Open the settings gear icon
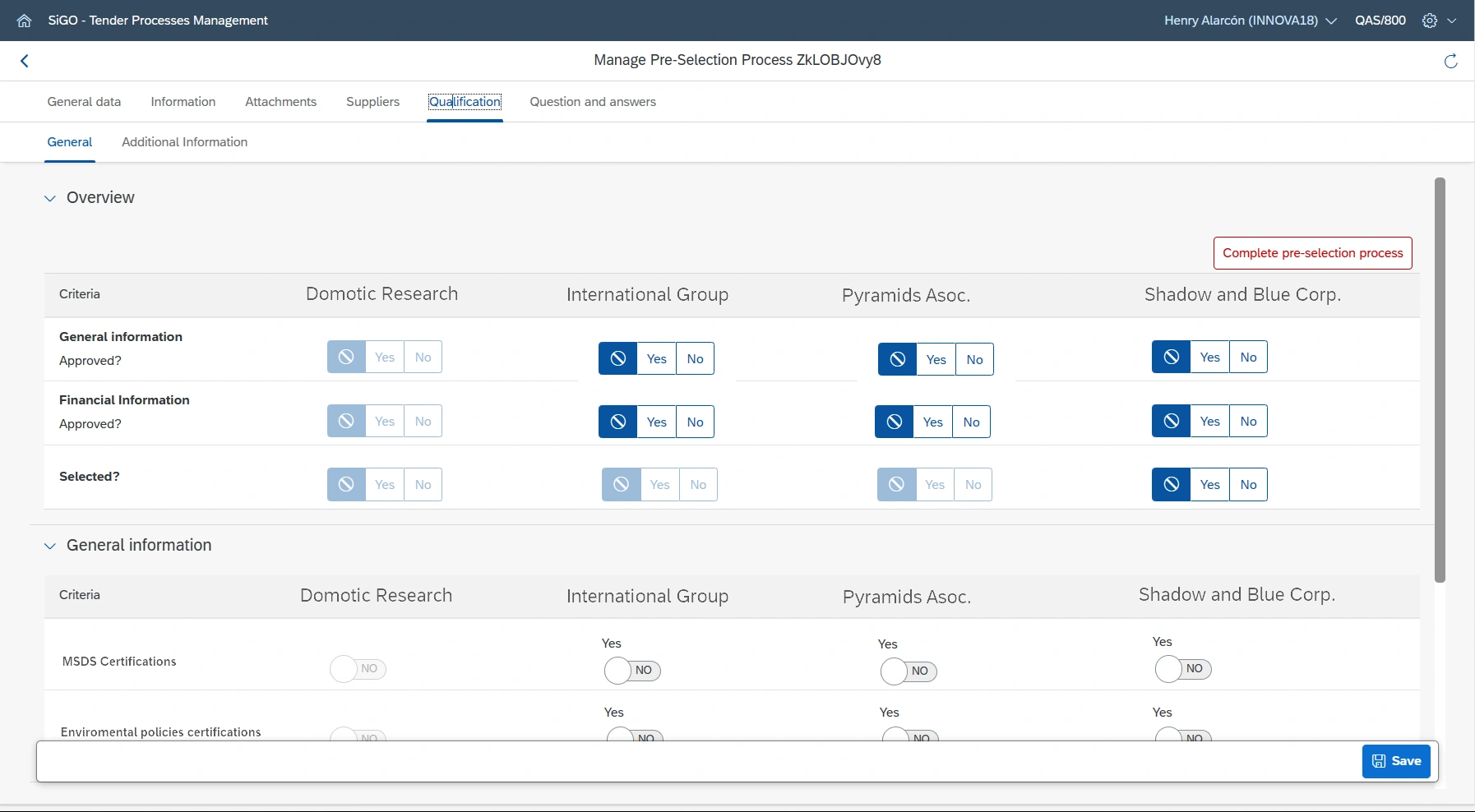Image resolution: width=1475 pixels, height=812 pixels. click(1430, 21)
